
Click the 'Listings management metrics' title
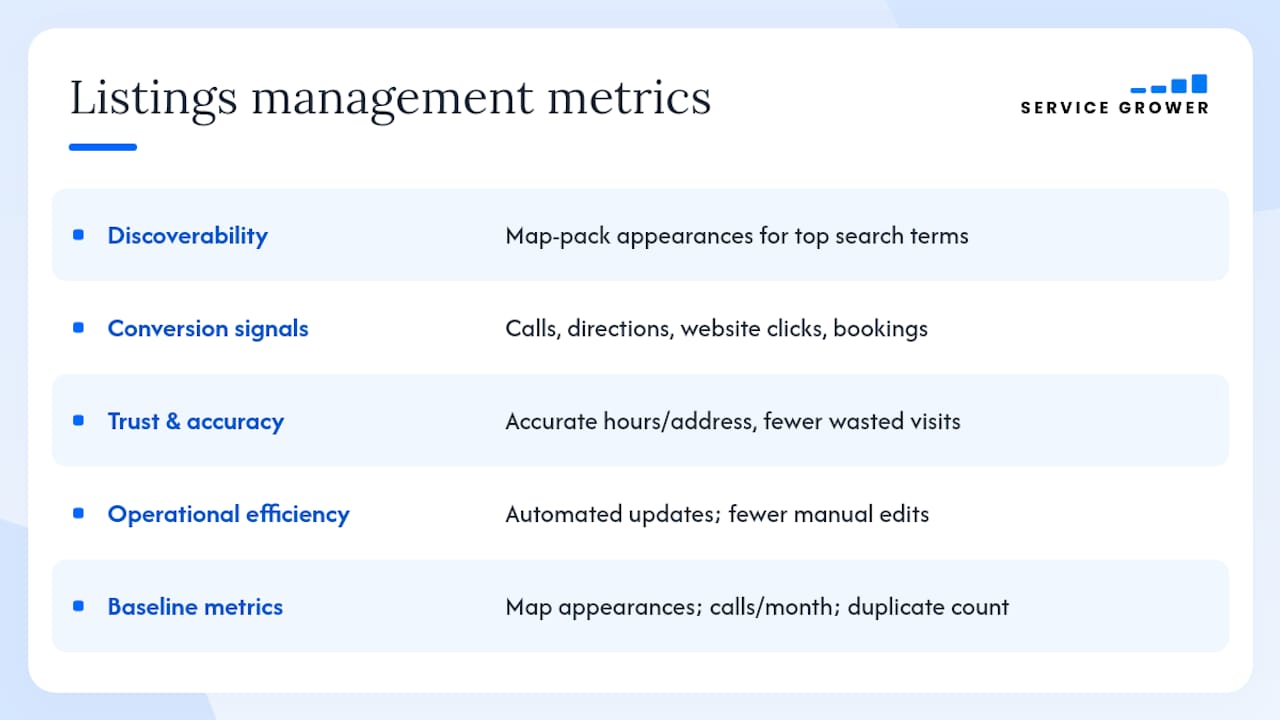pyautogui.click(x=390, y=98)
